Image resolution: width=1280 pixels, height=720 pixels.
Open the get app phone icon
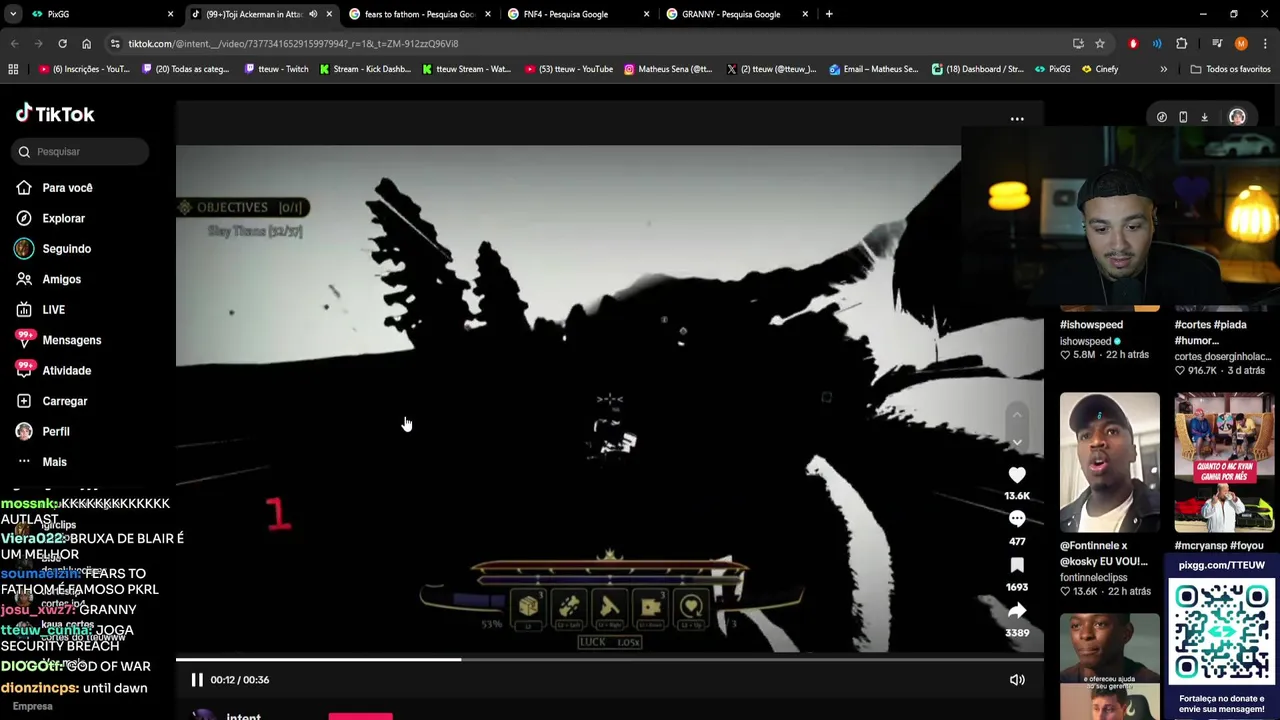pyautogui.click(x=1183, y=118)
